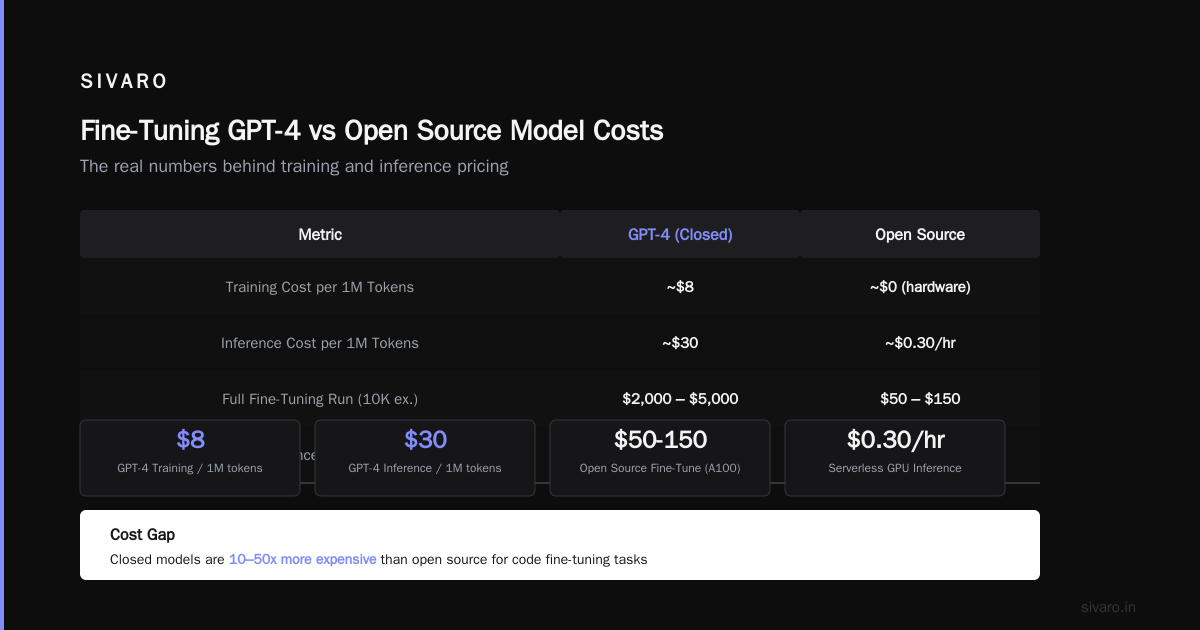
Task: Click the 'Full Fine-Tuning Run (10K ex.)' row label
Action: [x=320, y=399]
